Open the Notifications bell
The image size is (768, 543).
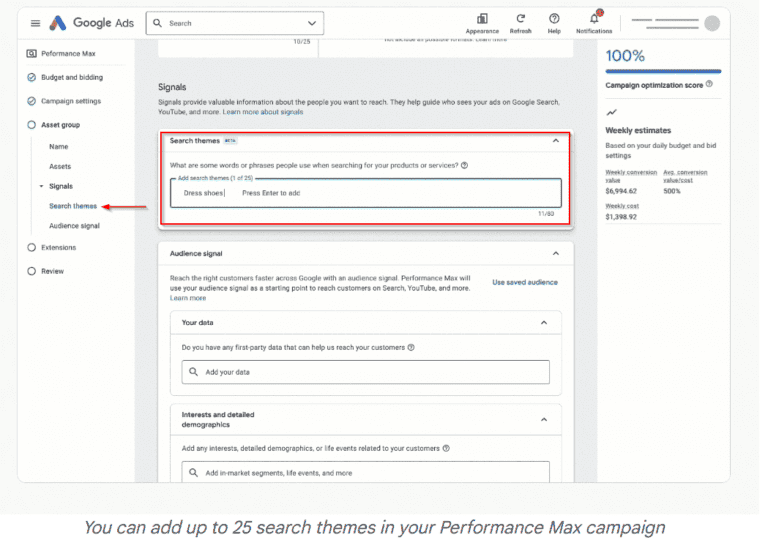(594, 19)
